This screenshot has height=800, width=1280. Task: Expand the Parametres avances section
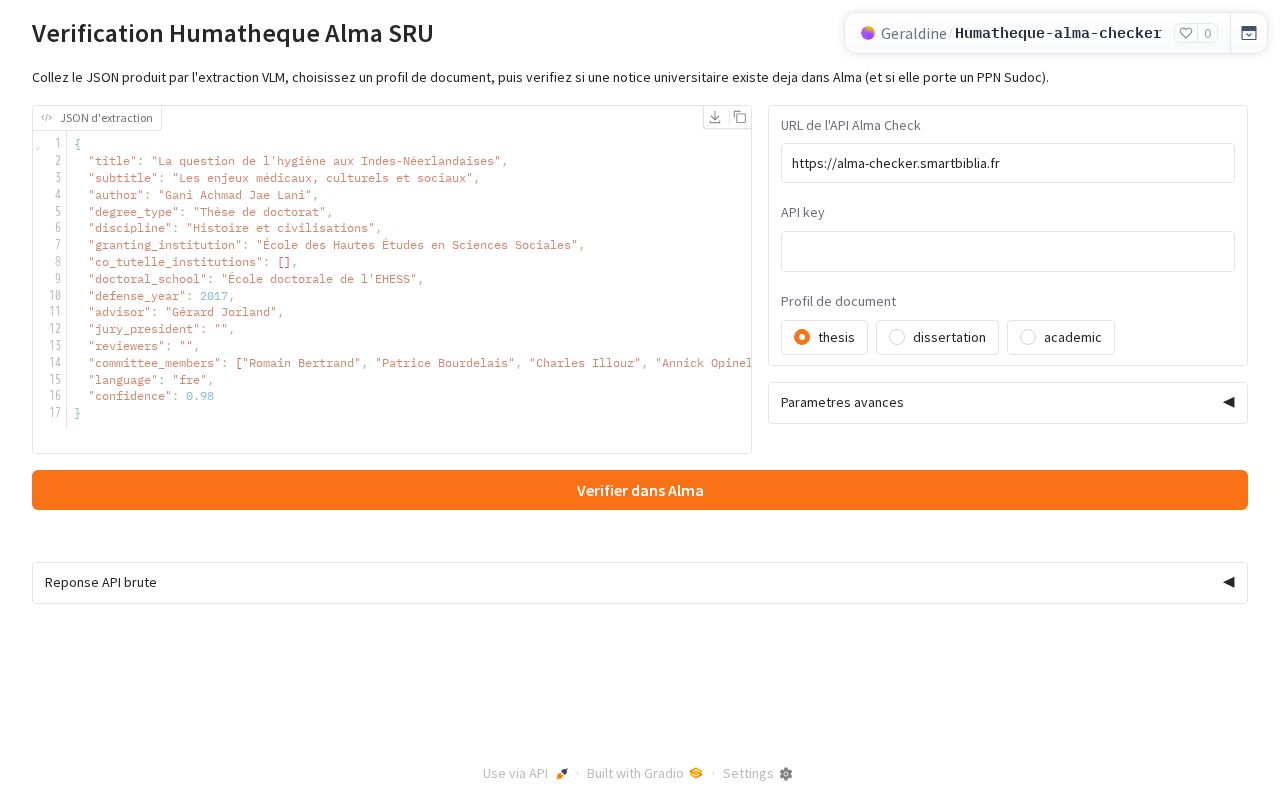pyautogui.click(x=1008, y=403)
